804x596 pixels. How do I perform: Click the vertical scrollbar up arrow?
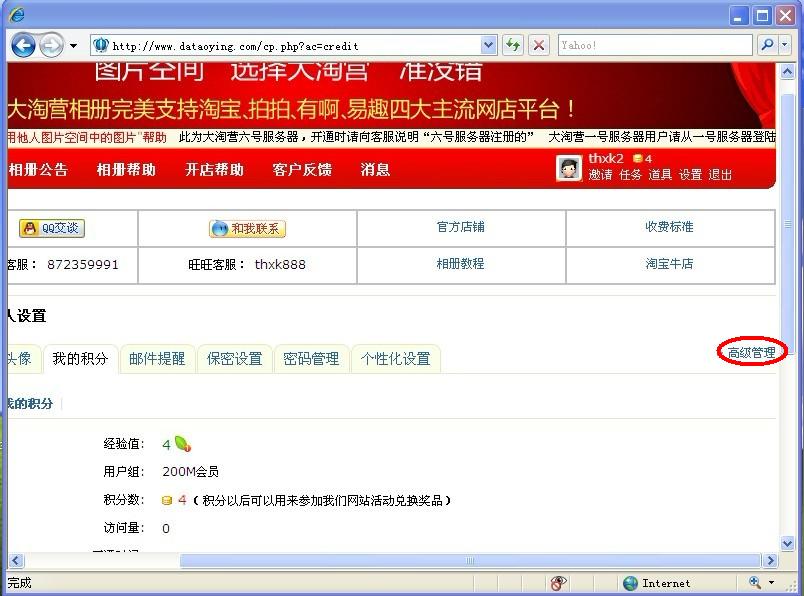pyautogui.click(x=787, y=72)
